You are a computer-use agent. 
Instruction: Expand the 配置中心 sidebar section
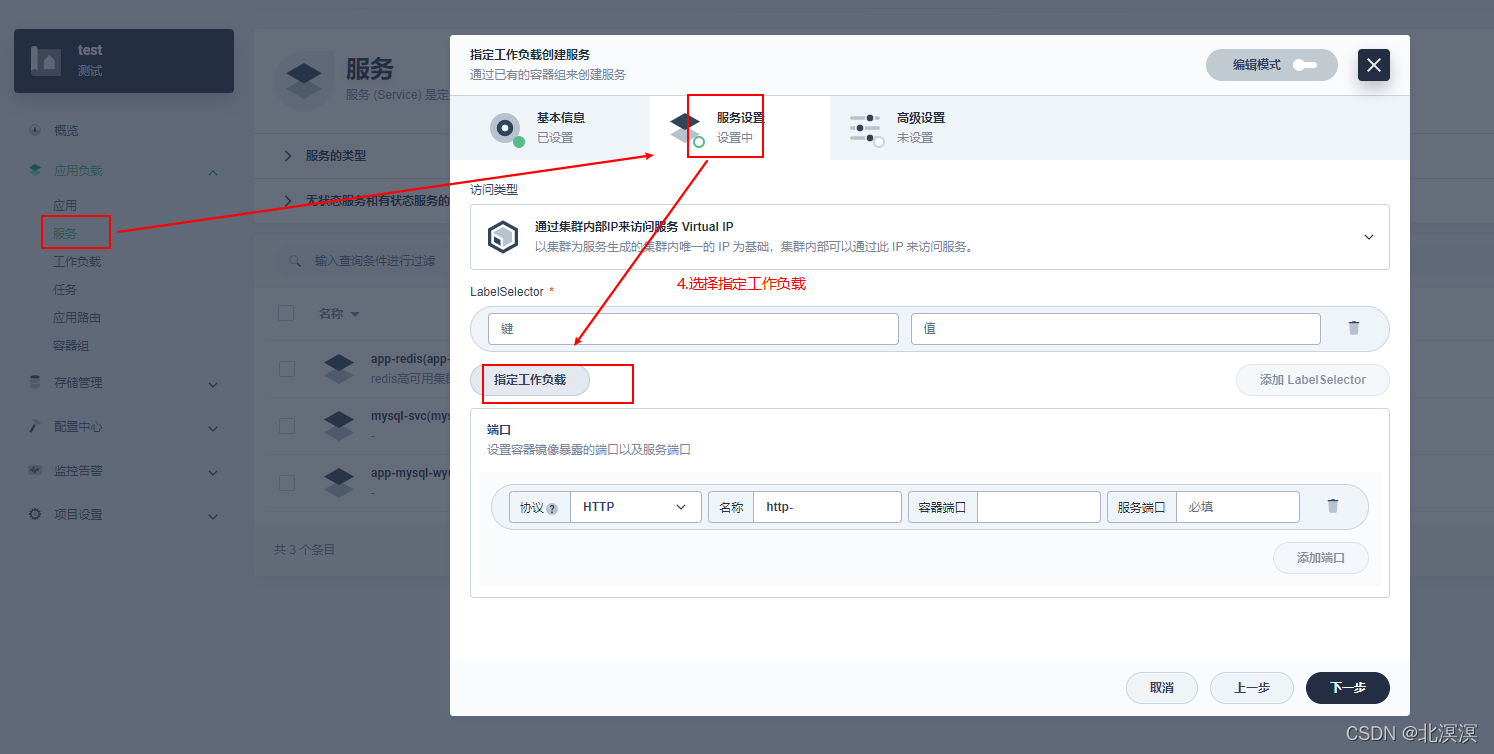213,427
